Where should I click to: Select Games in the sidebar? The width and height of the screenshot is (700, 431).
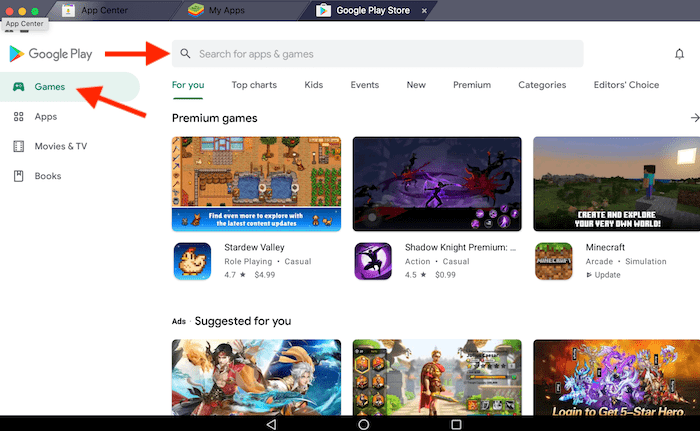tap(70, 87)
